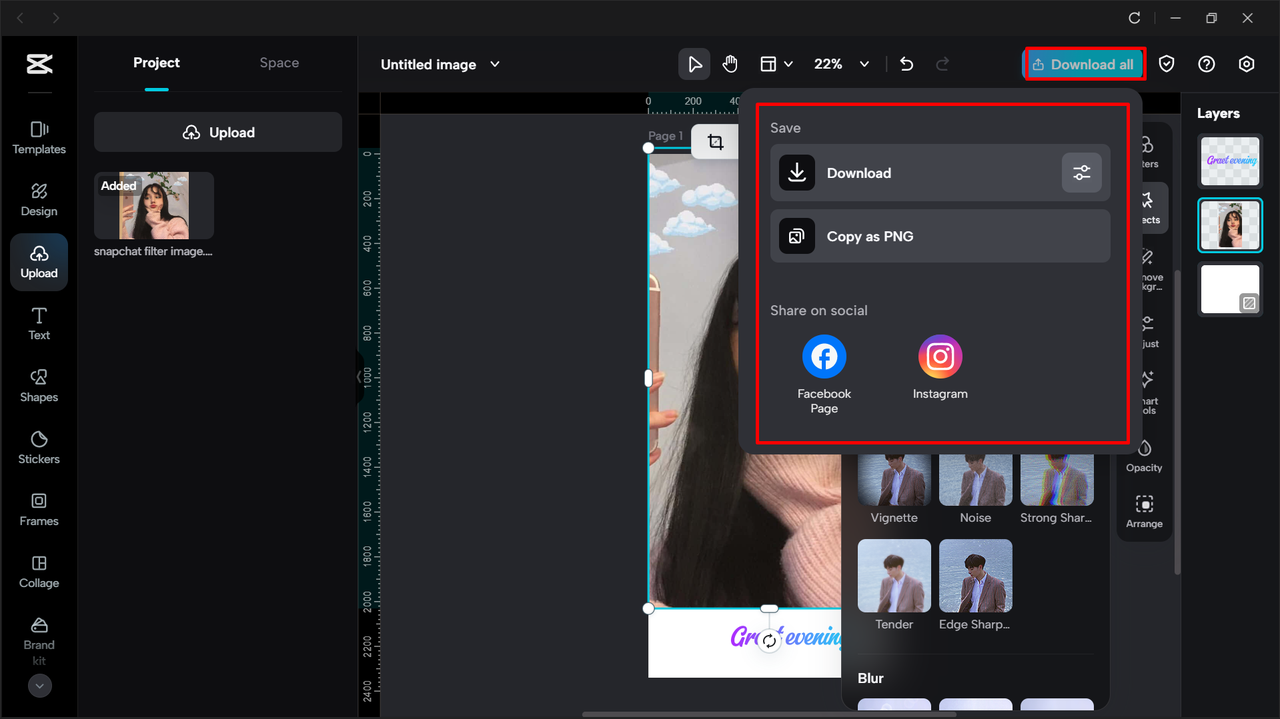Open the Text panel
This screenshot has width=1280, height=719.
(38, 324)
